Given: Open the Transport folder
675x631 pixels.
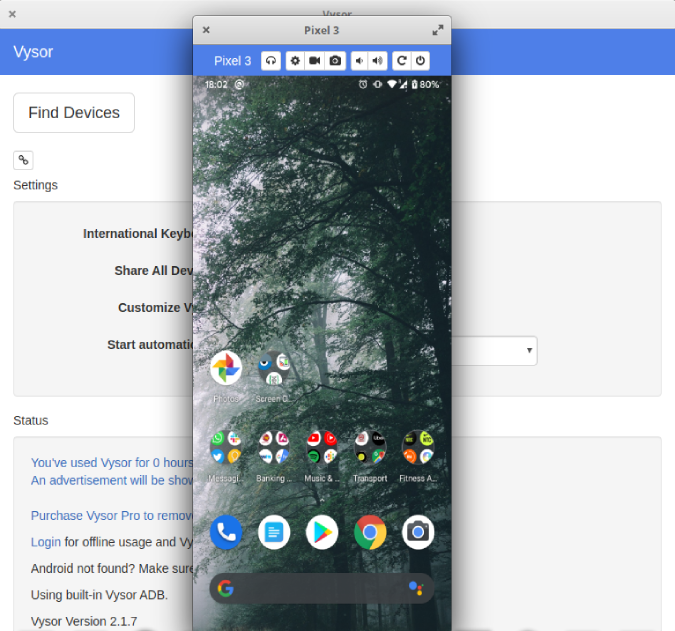Looking at the screenshot, I should pos(370,448).
